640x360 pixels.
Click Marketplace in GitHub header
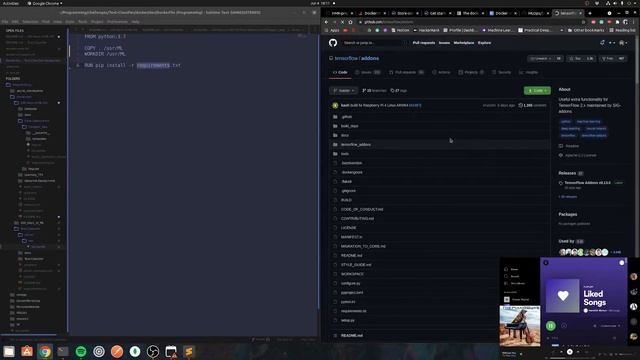coord(464,43)
